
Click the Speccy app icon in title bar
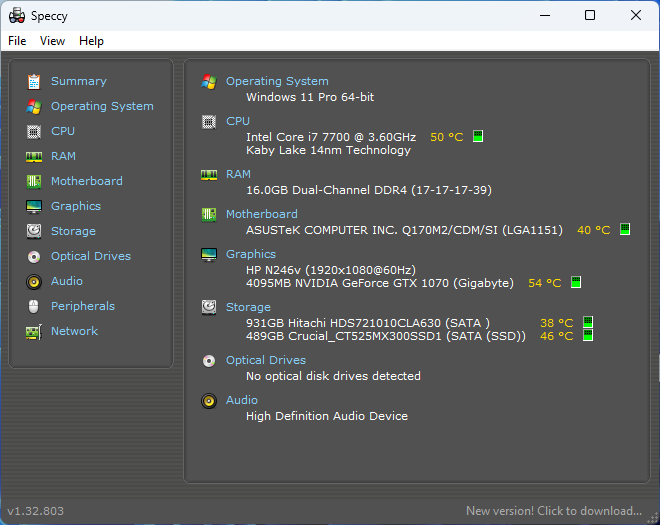pos(17,16)
